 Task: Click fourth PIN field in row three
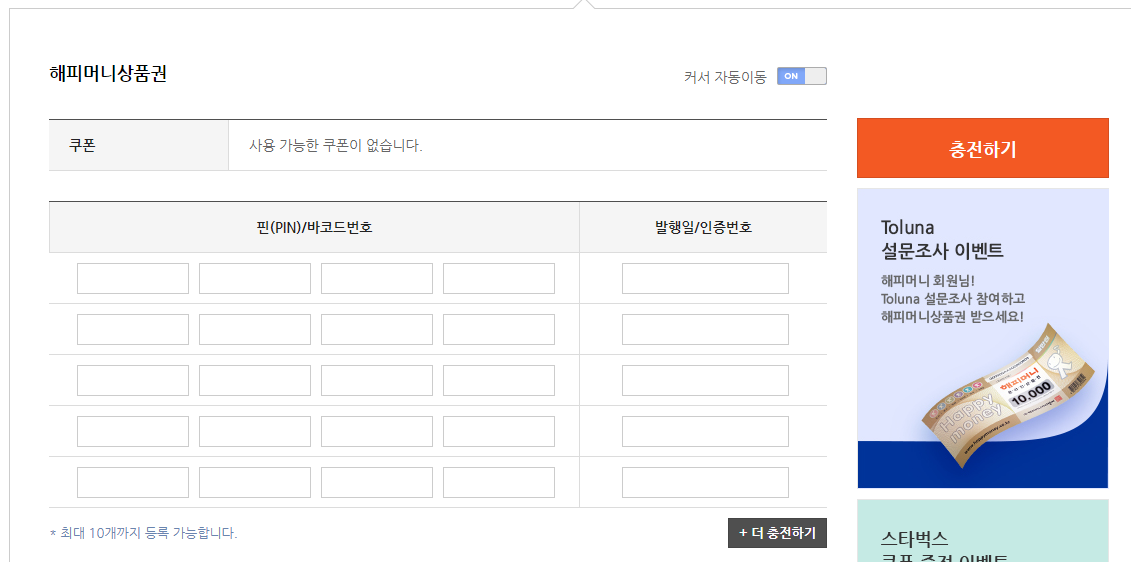tap(498, 380)
